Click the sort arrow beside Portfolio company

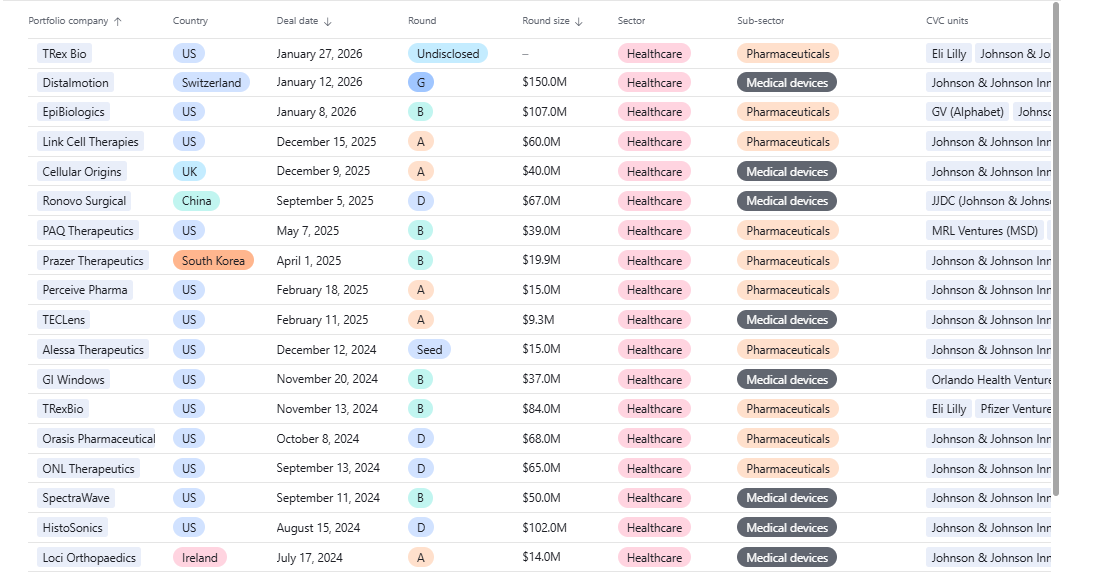pyautogui.click(x=118, y=21)
